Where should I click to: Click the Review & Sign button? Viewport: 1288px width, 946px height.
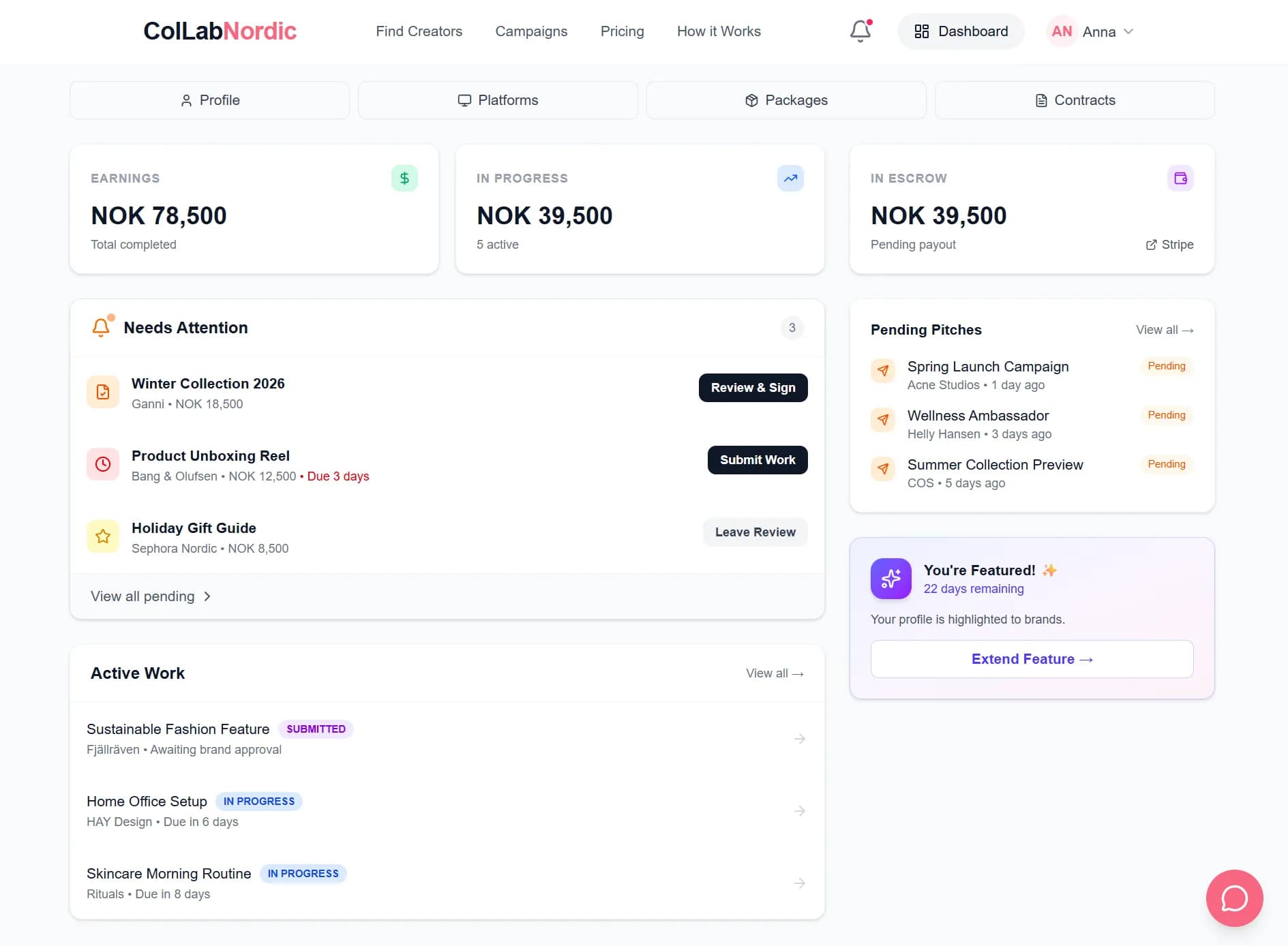click(752, 387)
